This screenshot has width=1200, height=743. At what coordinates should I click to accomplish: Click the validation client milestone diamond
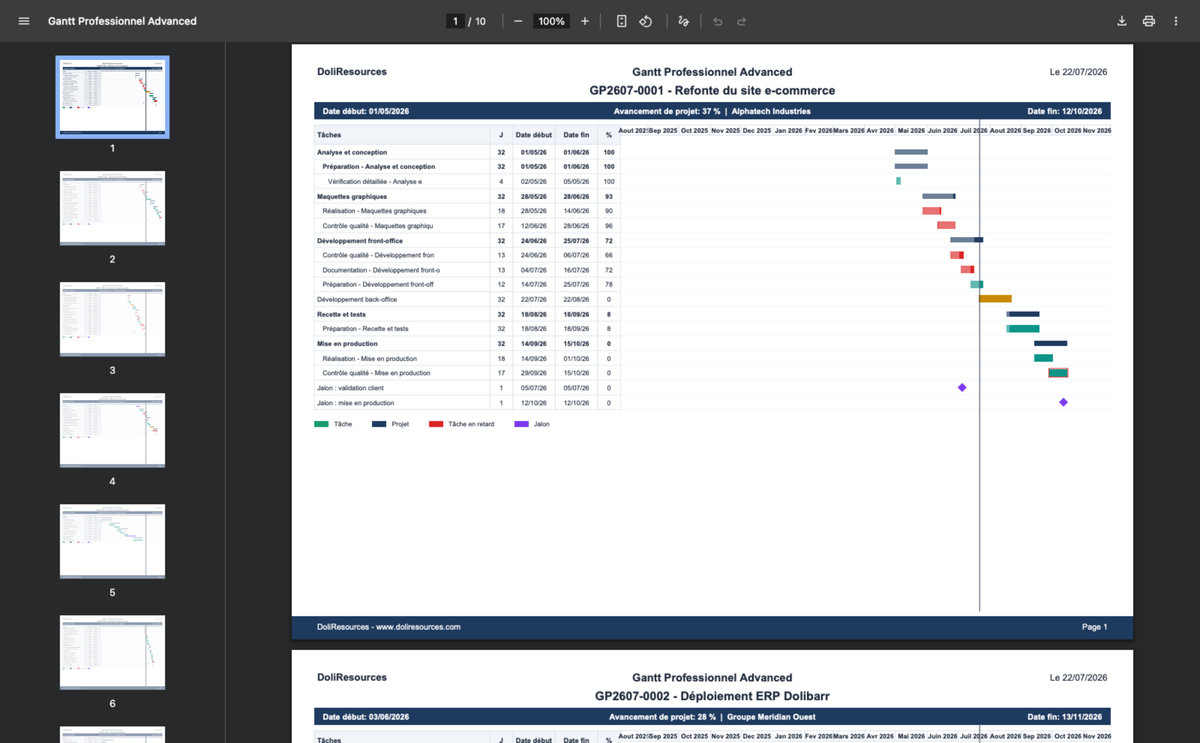(x=962, y=387)
